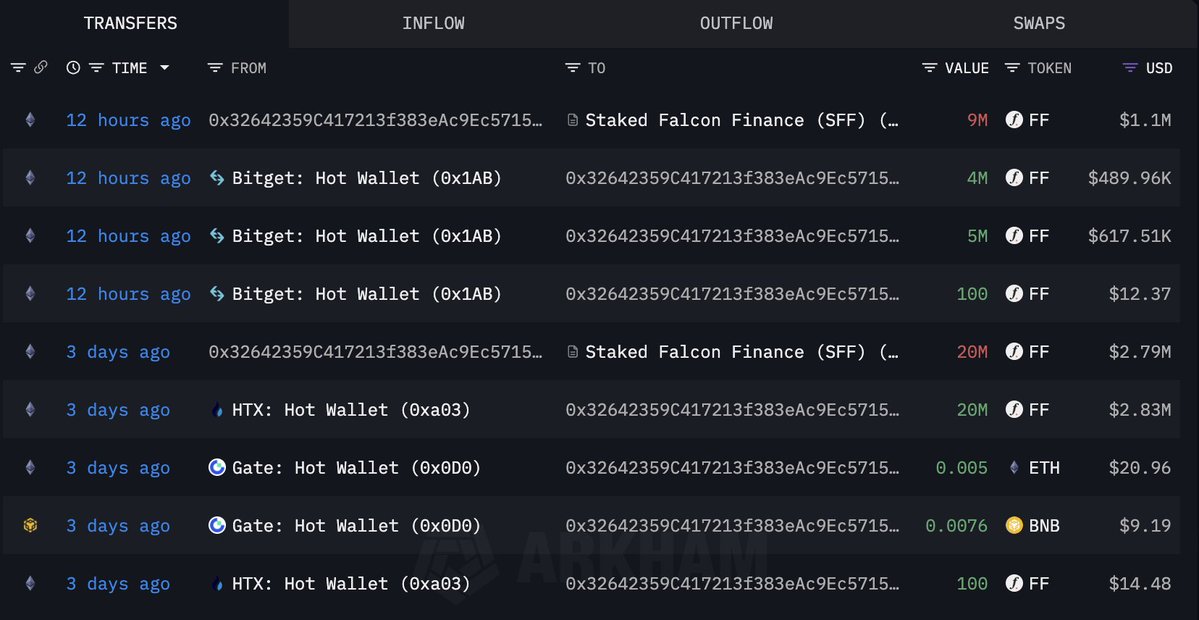Click the TOKEN column filter icon
Screen dimensions: 1199x620
click(1012, 68)
